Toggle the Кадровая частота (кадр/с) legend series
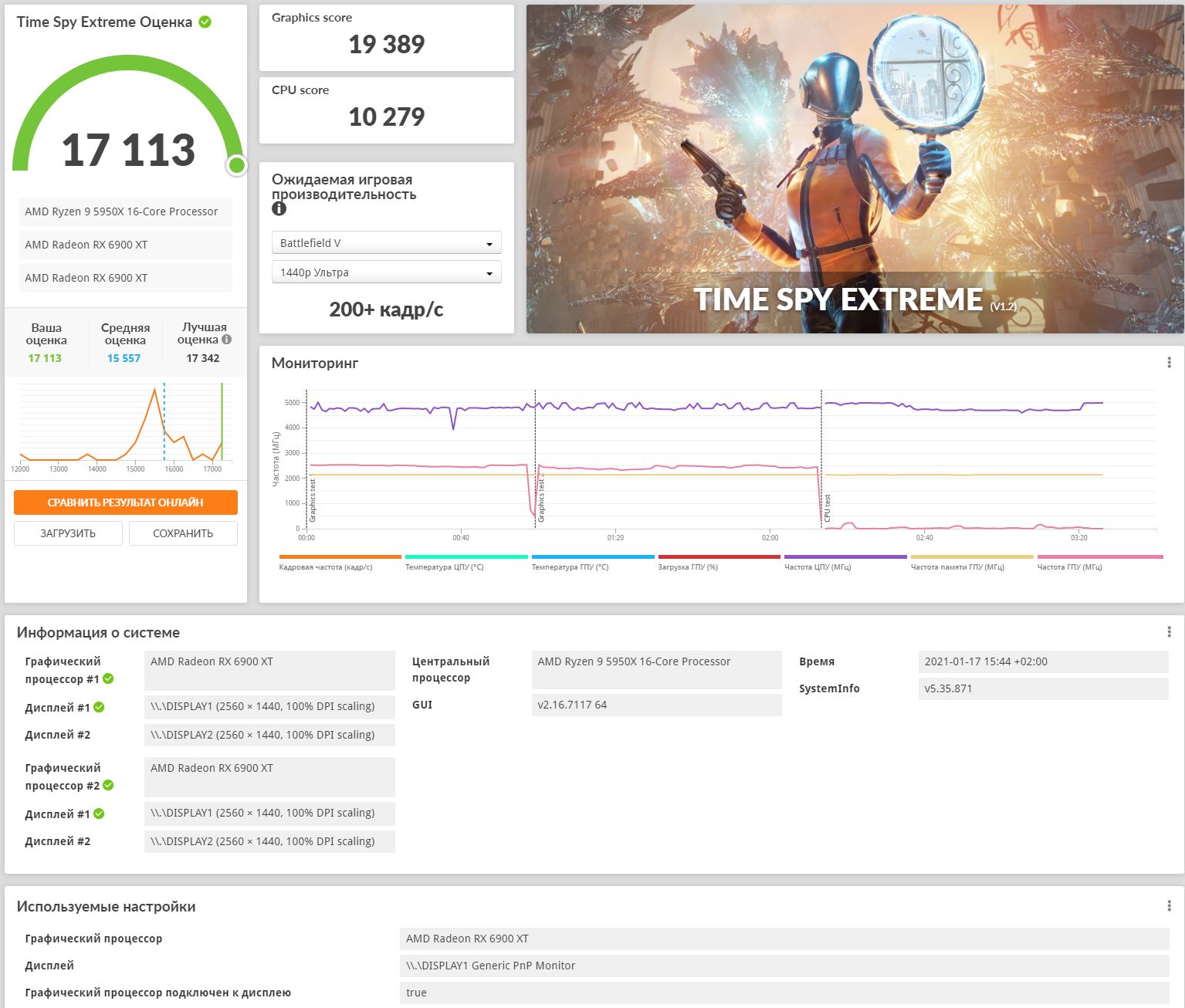 340,562
